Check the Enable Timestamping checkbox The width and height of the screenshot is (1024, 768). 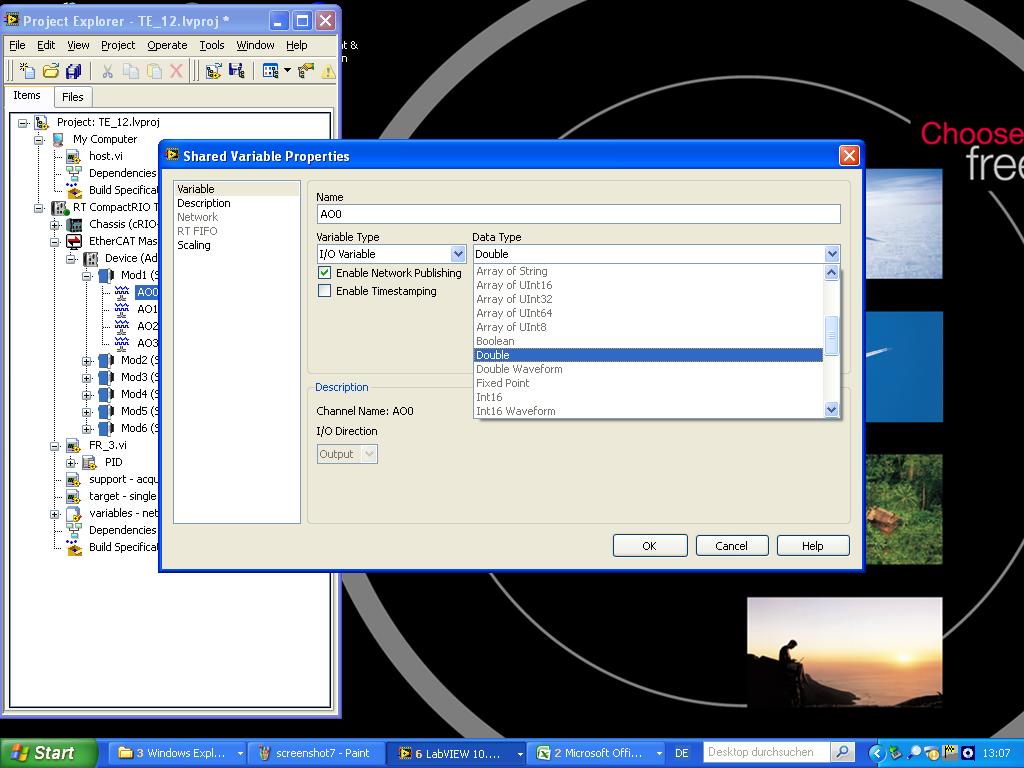coord(324,291)
